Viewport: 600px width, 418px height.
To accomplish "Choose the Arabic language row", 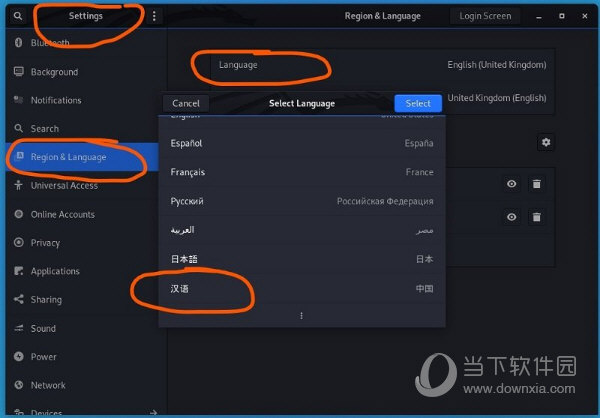I will point(302,230).
